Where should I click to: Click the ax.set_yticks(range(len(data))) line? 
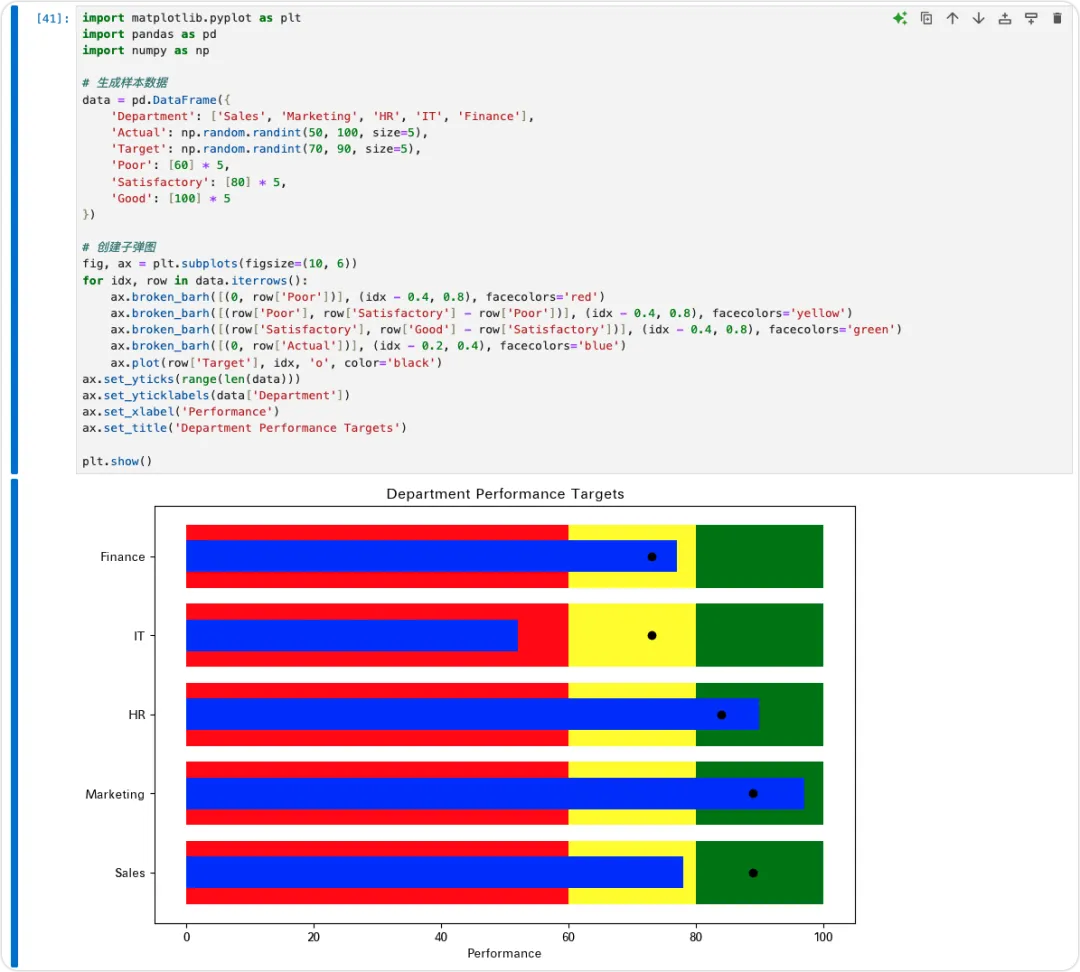click(191, 380)
